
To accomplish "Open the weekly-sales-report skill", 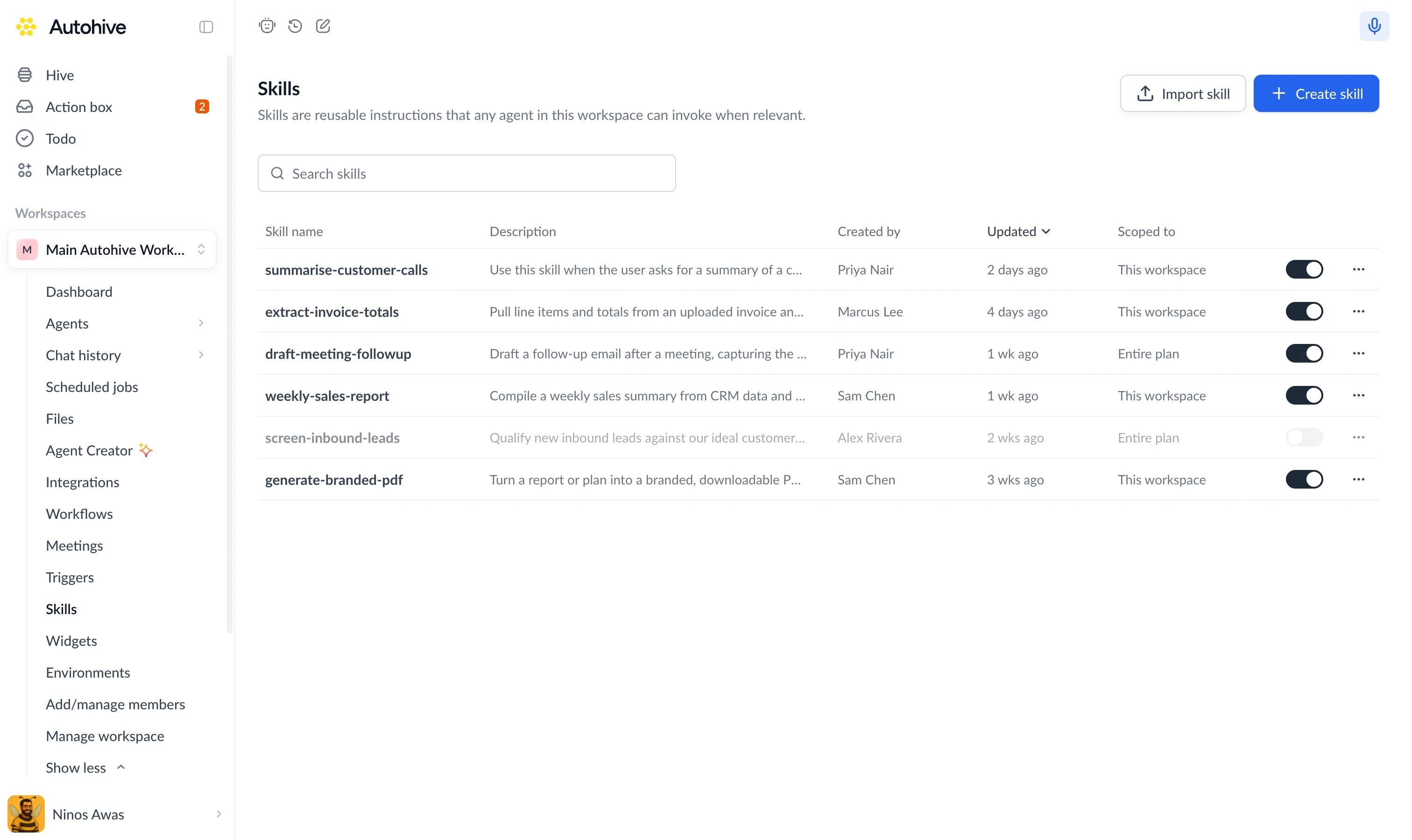I will [x=327, y=395].
